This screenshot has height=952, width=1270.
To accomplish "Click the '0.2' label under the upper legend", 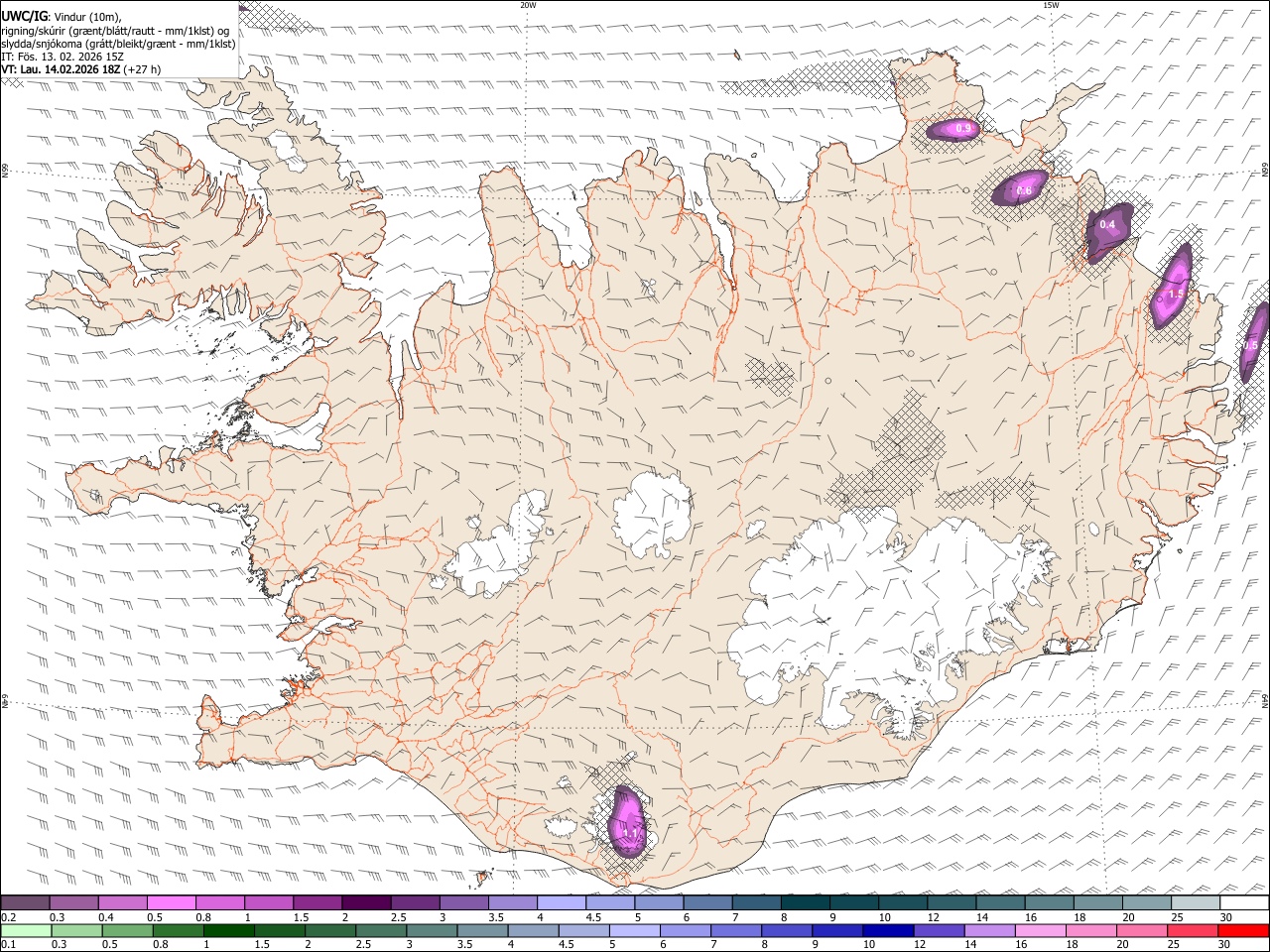I will pyautogui.click(x=8, y=916).
